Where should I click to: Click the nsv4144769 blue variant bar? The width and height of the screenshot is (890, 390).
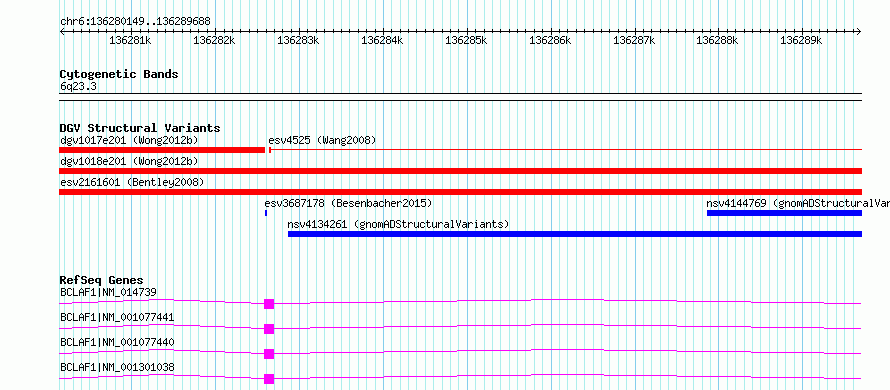coord(784,213)
